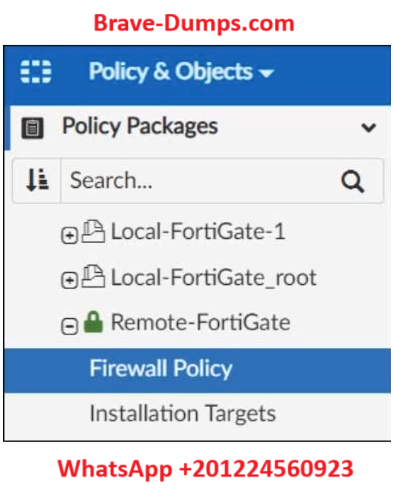Collapse the Policy Packages section chevron
Screen dimensions: 393x488
coord(368,127)
